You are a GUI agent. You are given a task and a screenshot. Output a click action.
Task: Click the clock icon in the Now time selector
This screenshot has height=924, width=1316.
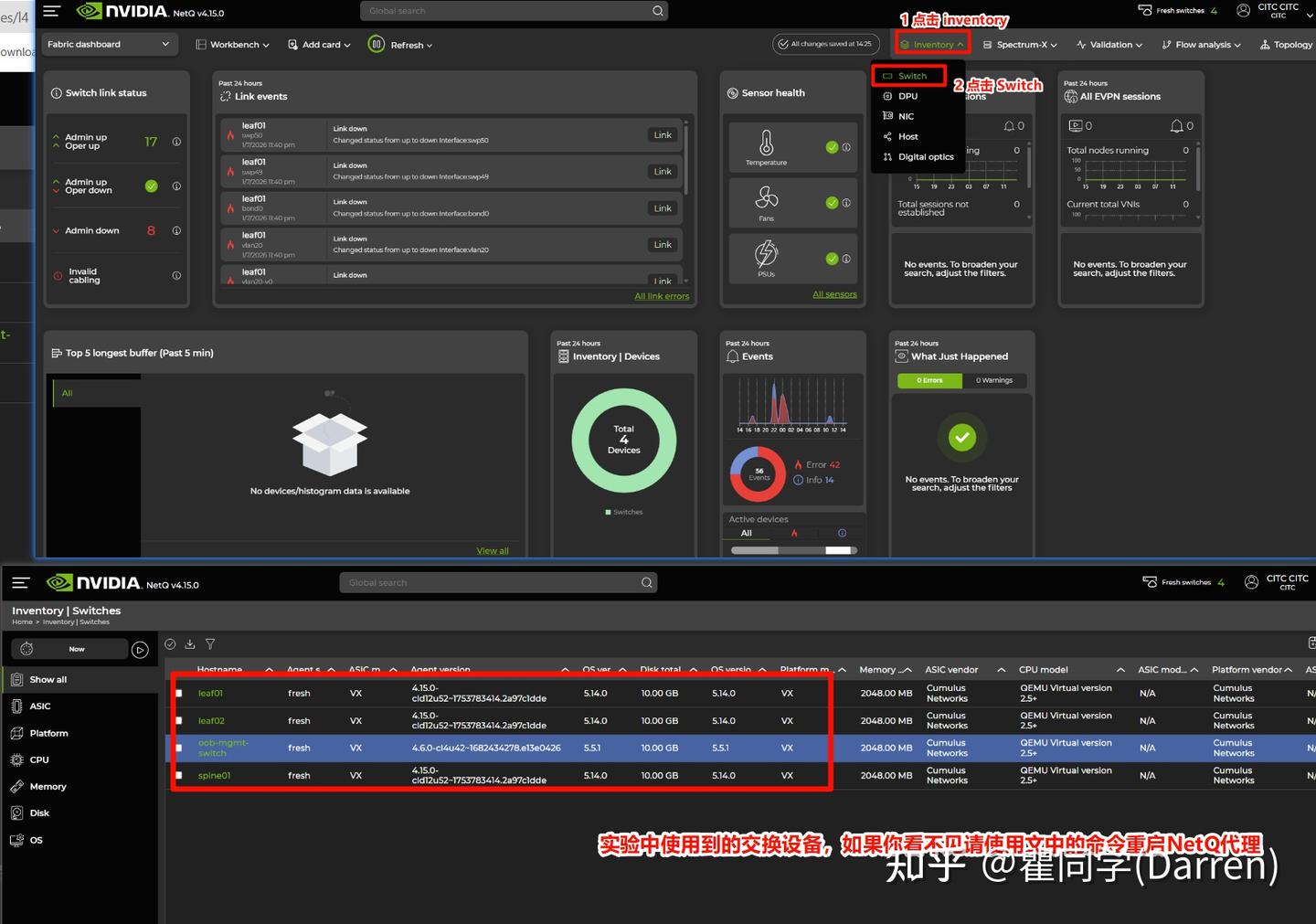(x=27, y=649)
